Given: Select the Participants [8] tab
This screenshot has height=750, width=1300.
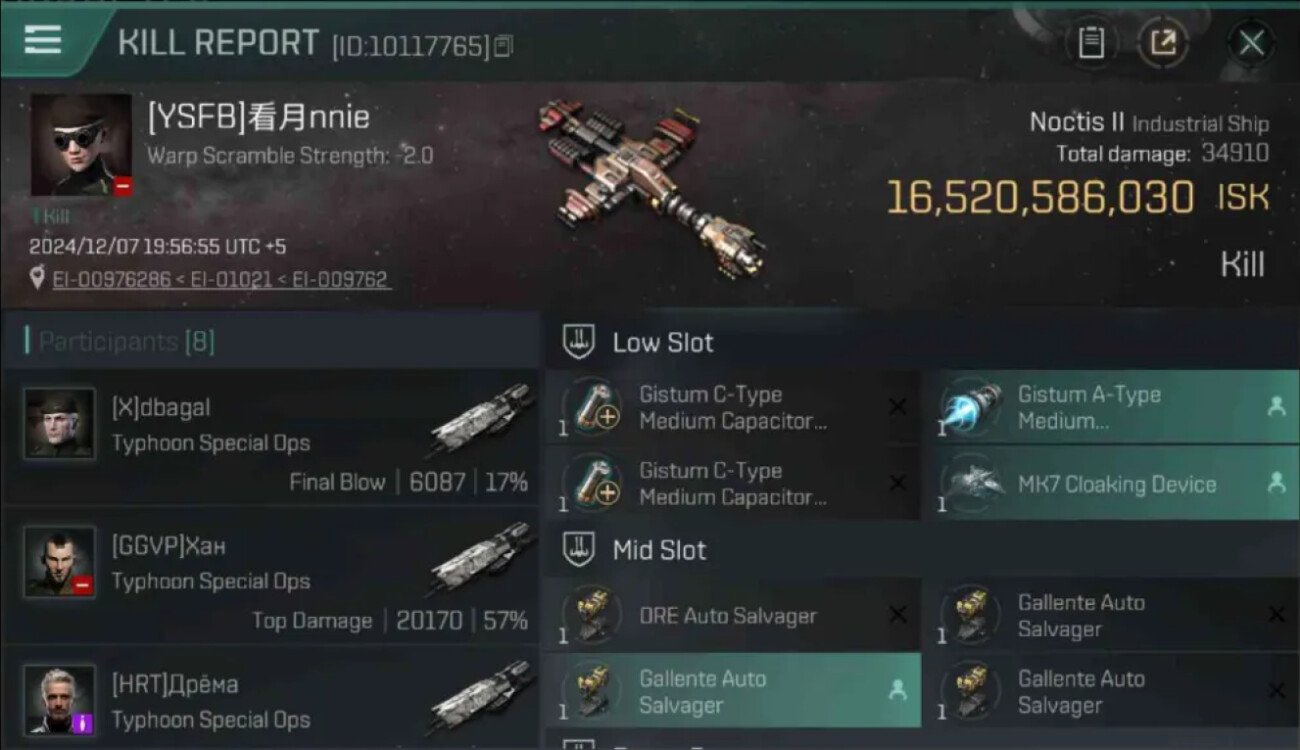Looking at the screenshot, I should coord(120,342).
